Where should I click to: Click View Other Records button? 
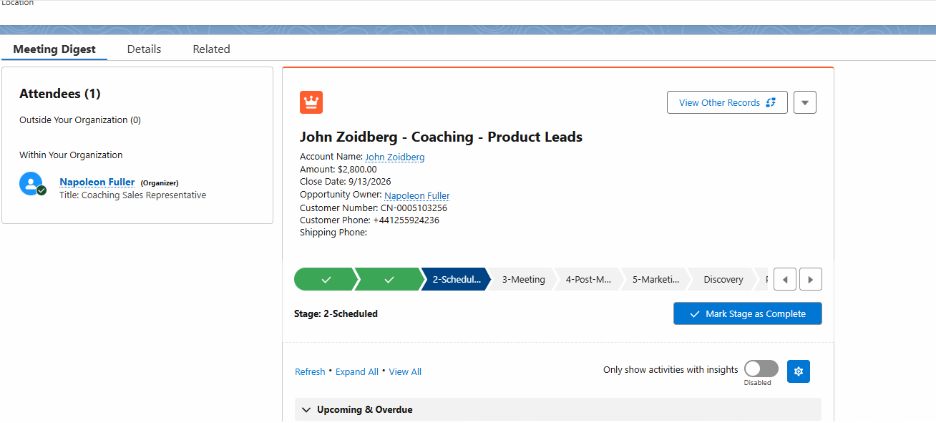727,103
